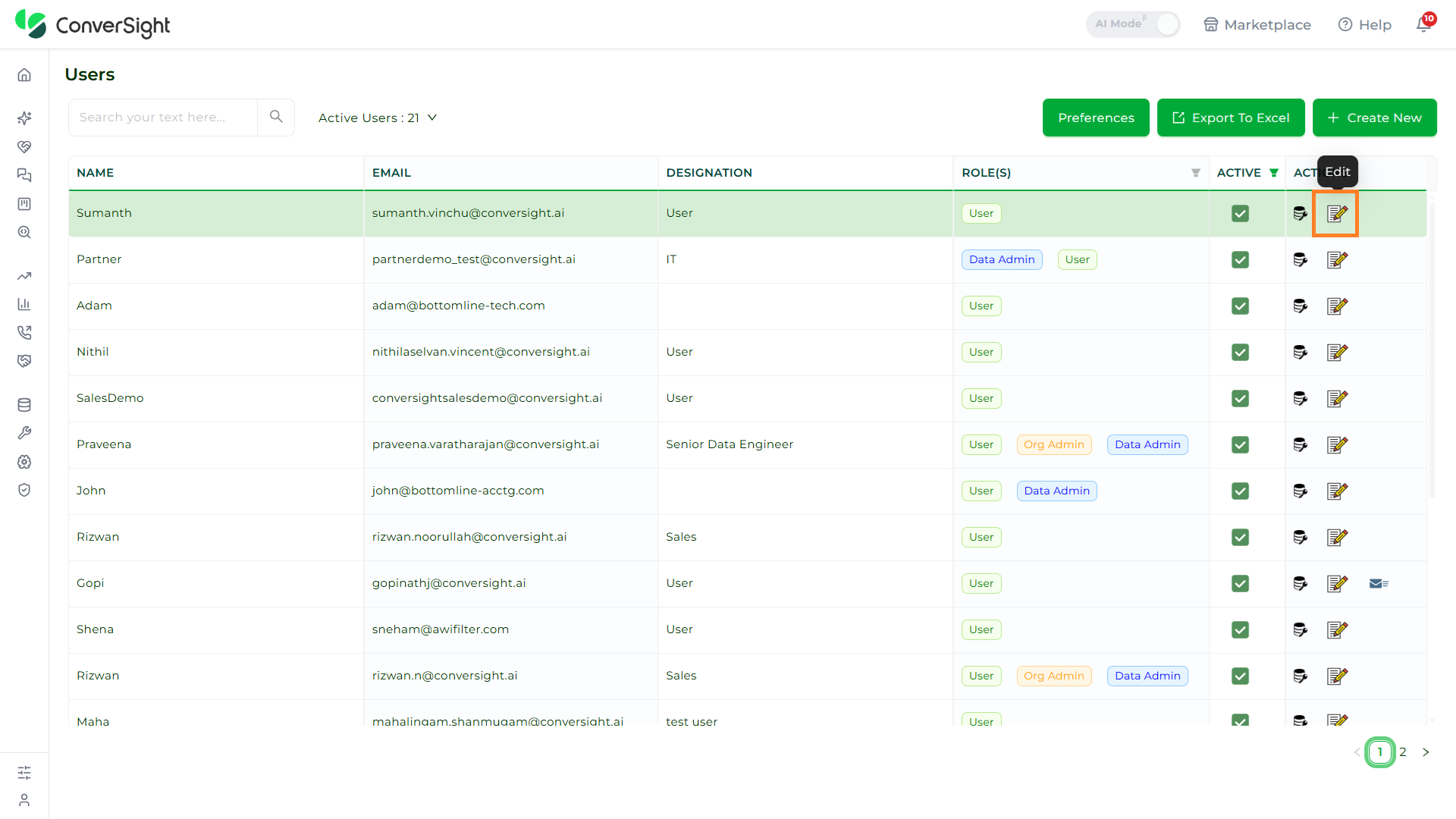The height and width of the screenshot is (819, 1456).
Task: Expand the Active Users : 21 dropdown
Action: click(378, 118)
